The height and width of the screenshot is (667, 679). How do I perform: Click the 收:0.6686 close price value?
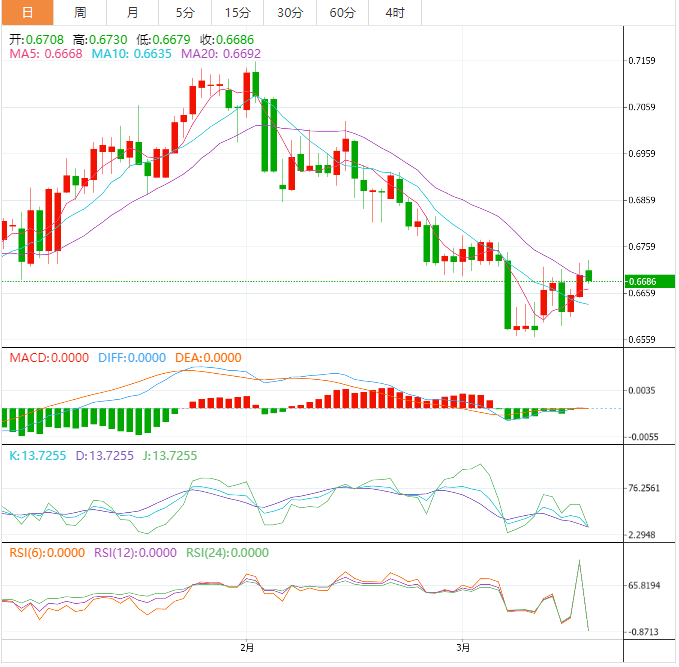pyautogui.click(x=227, y=40)
